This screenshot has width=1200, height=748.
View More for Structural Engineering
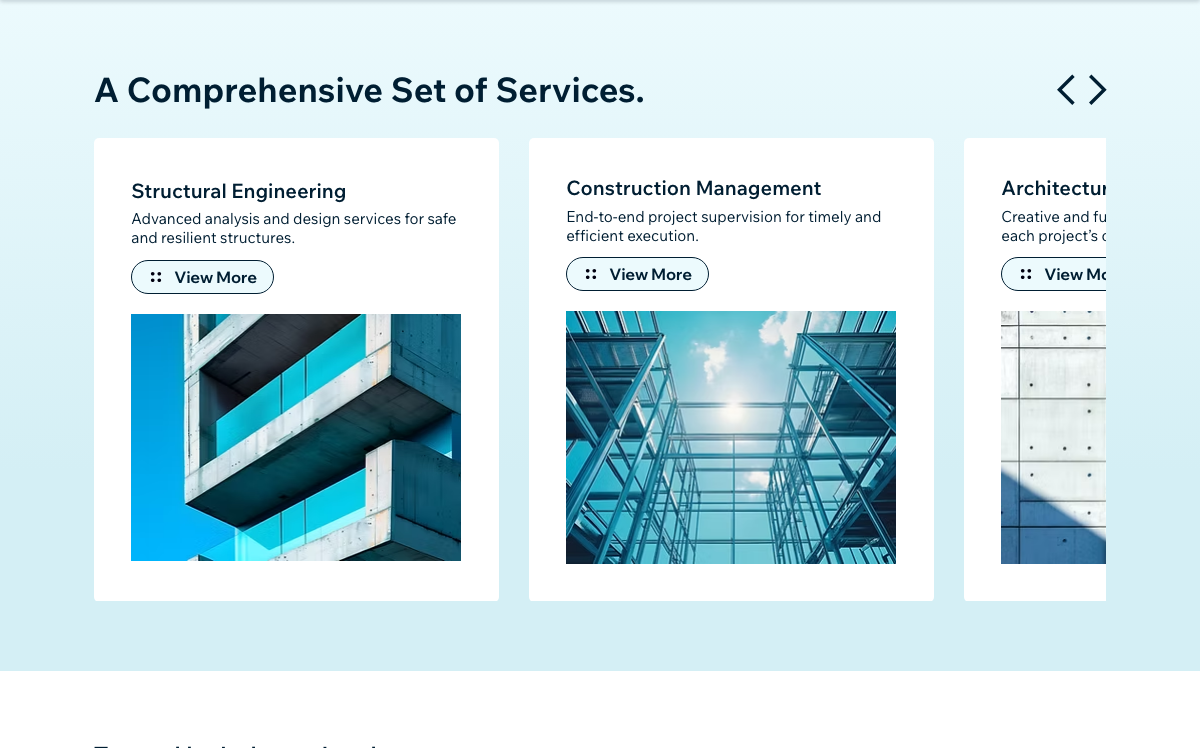[x=202, y=277]
